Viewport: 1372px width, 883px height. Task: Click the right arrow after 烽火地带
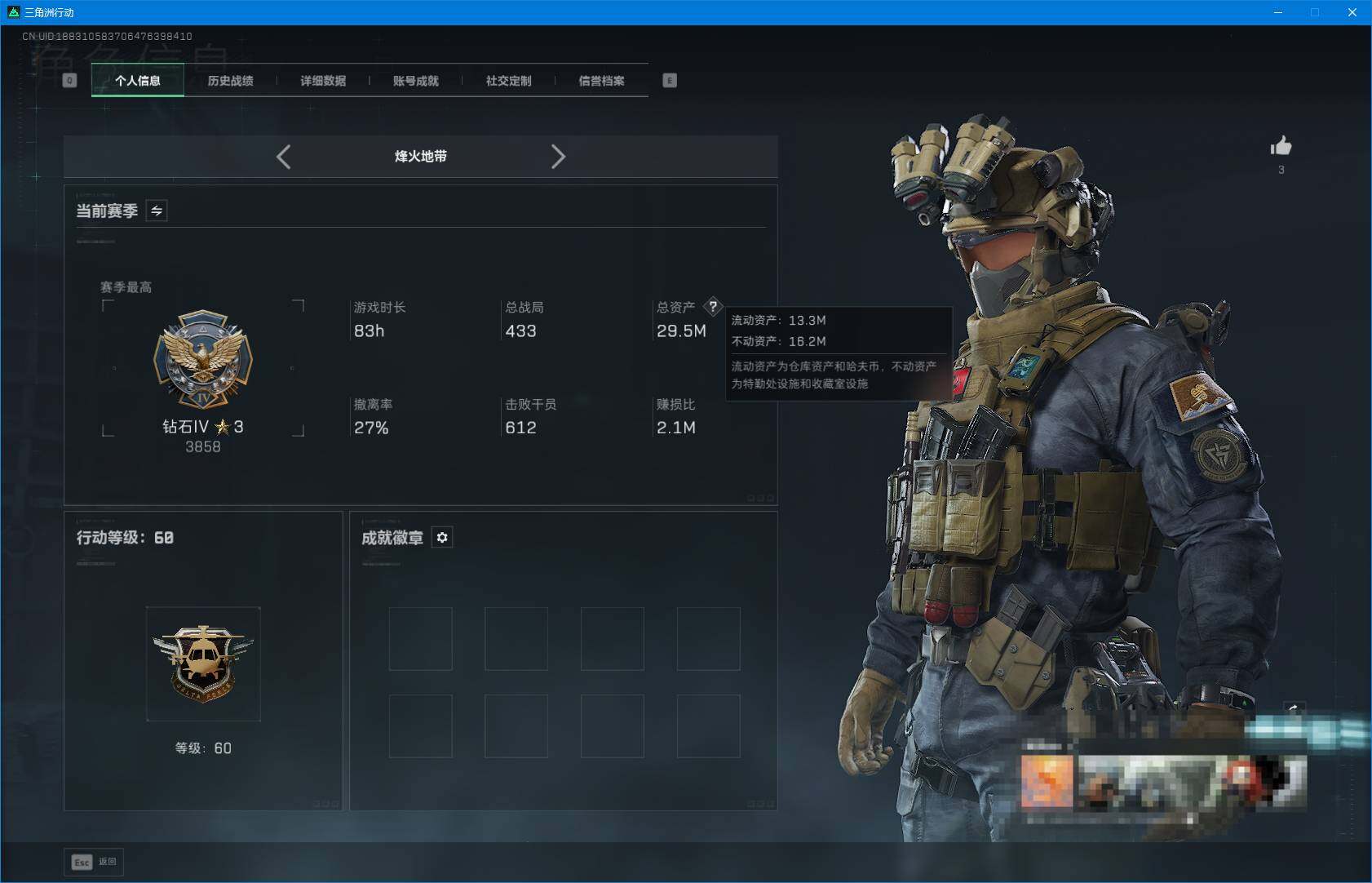click(559, 157)
